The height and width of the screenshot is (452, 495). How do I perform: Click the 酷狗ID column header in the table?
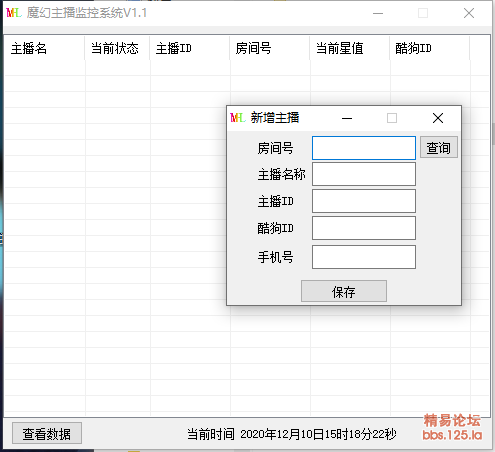(430, 48)
